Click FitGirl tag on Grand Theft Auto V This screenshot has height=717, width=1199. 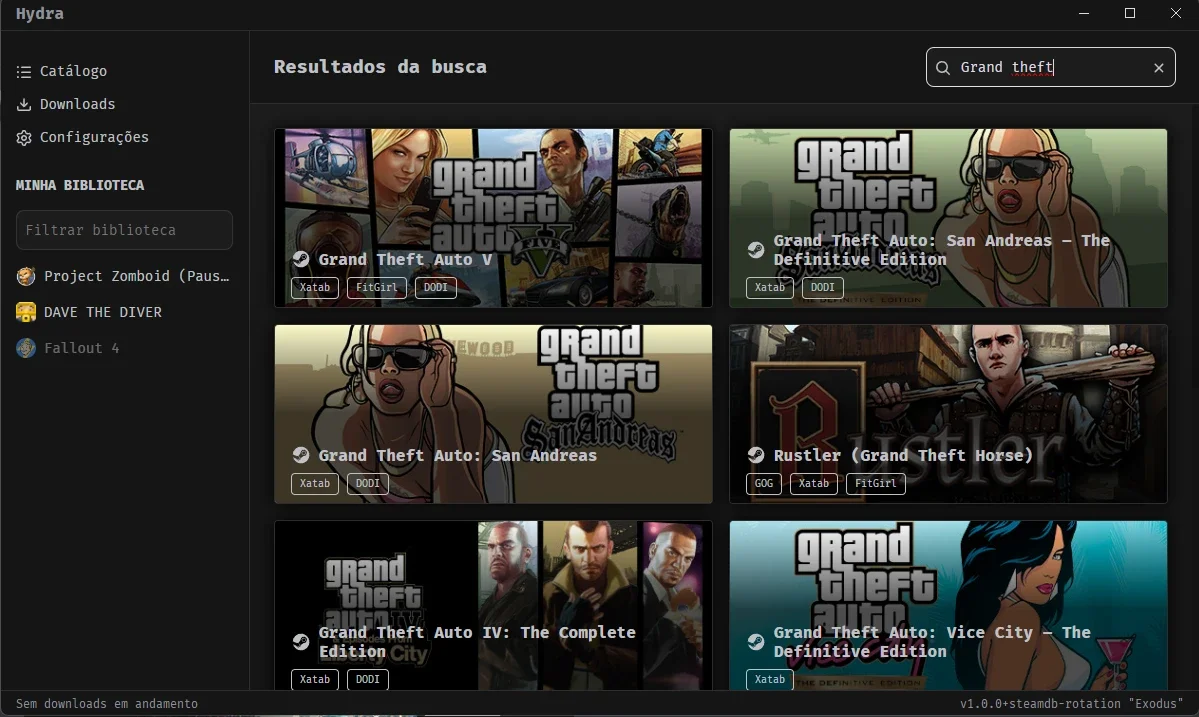click(376, 287)
